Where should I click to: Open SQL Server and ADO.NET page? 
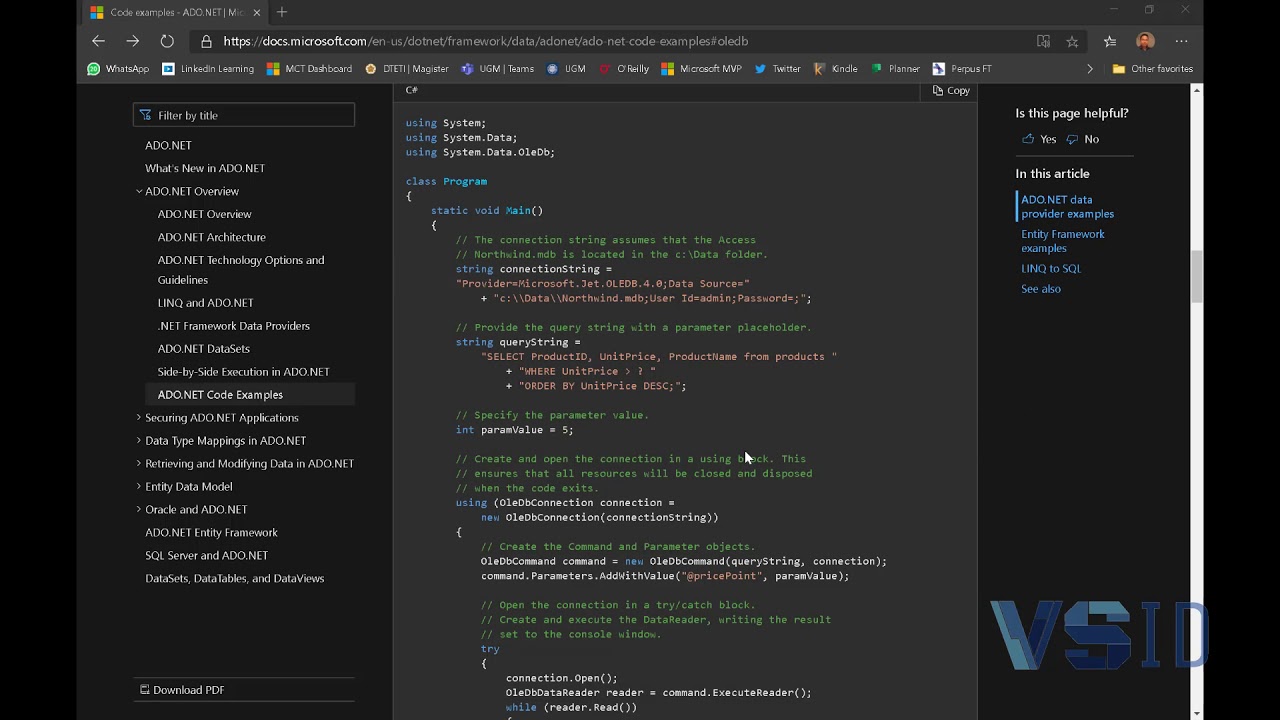[x=206, y=556]
